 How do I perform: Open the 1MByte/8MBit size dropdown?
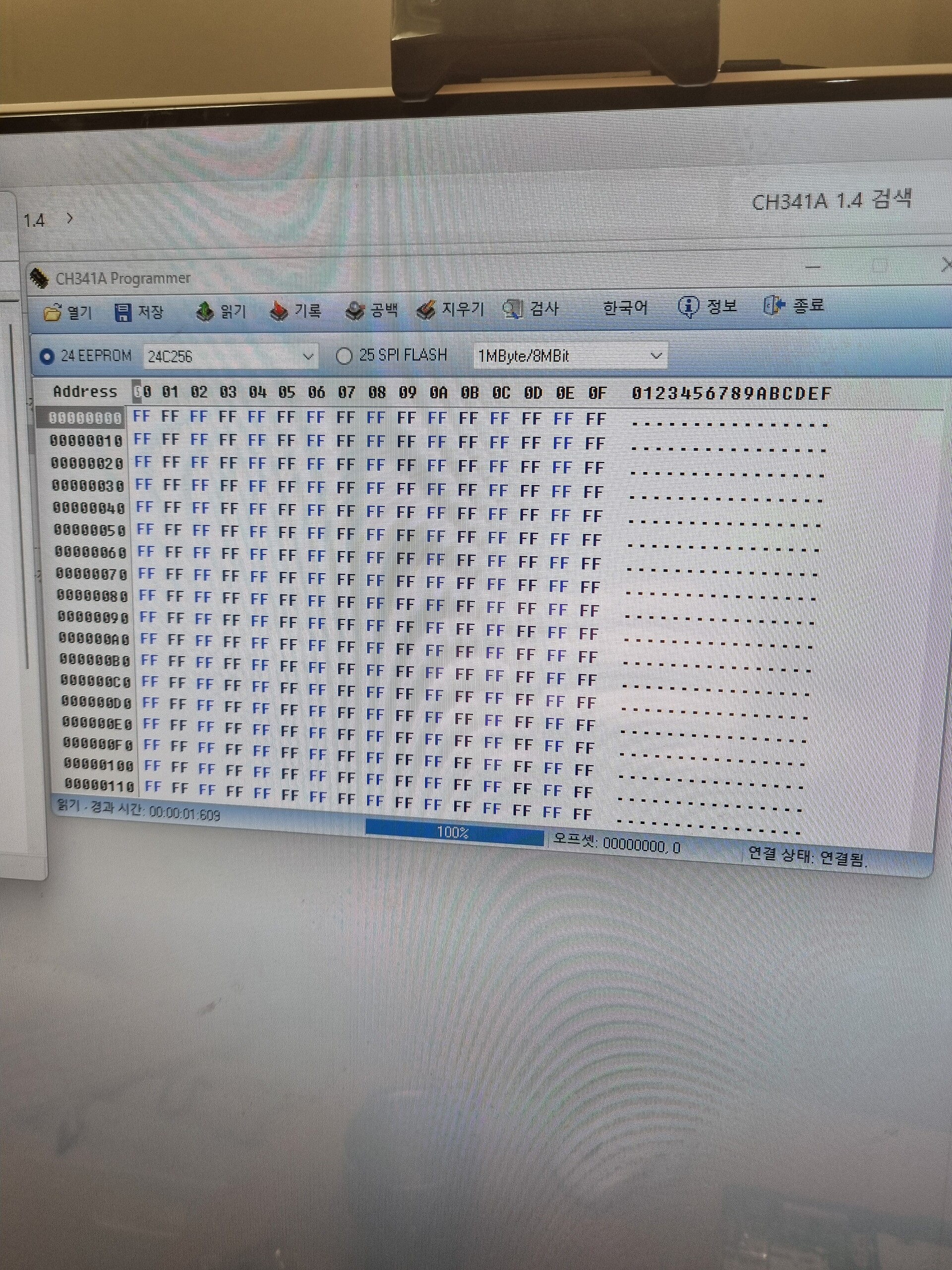pyautogui.click(x=656, y=356)
